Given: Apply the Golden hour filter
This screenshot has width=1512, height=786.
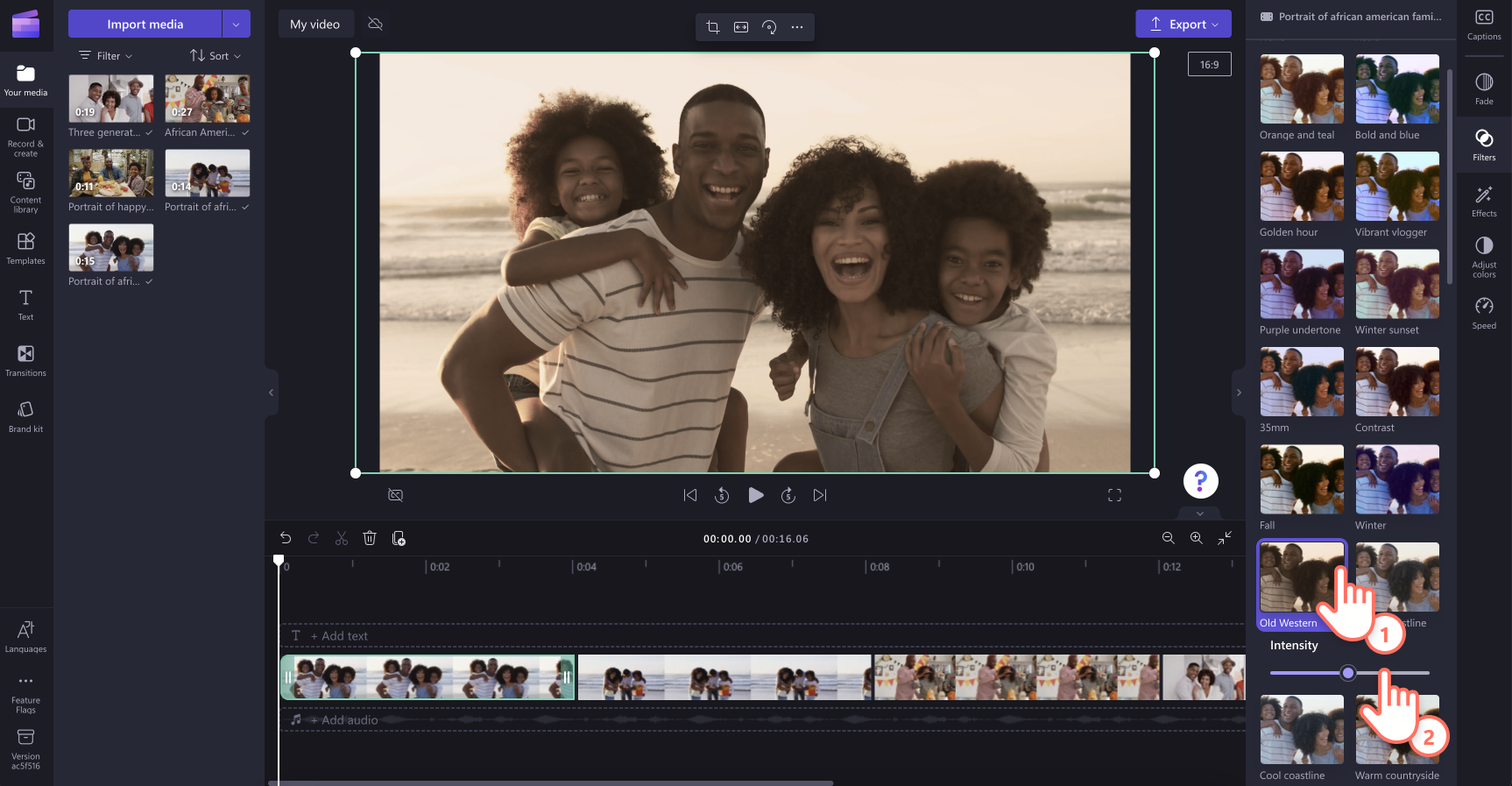Looking at the screenshot, I should coord(1302,187).
